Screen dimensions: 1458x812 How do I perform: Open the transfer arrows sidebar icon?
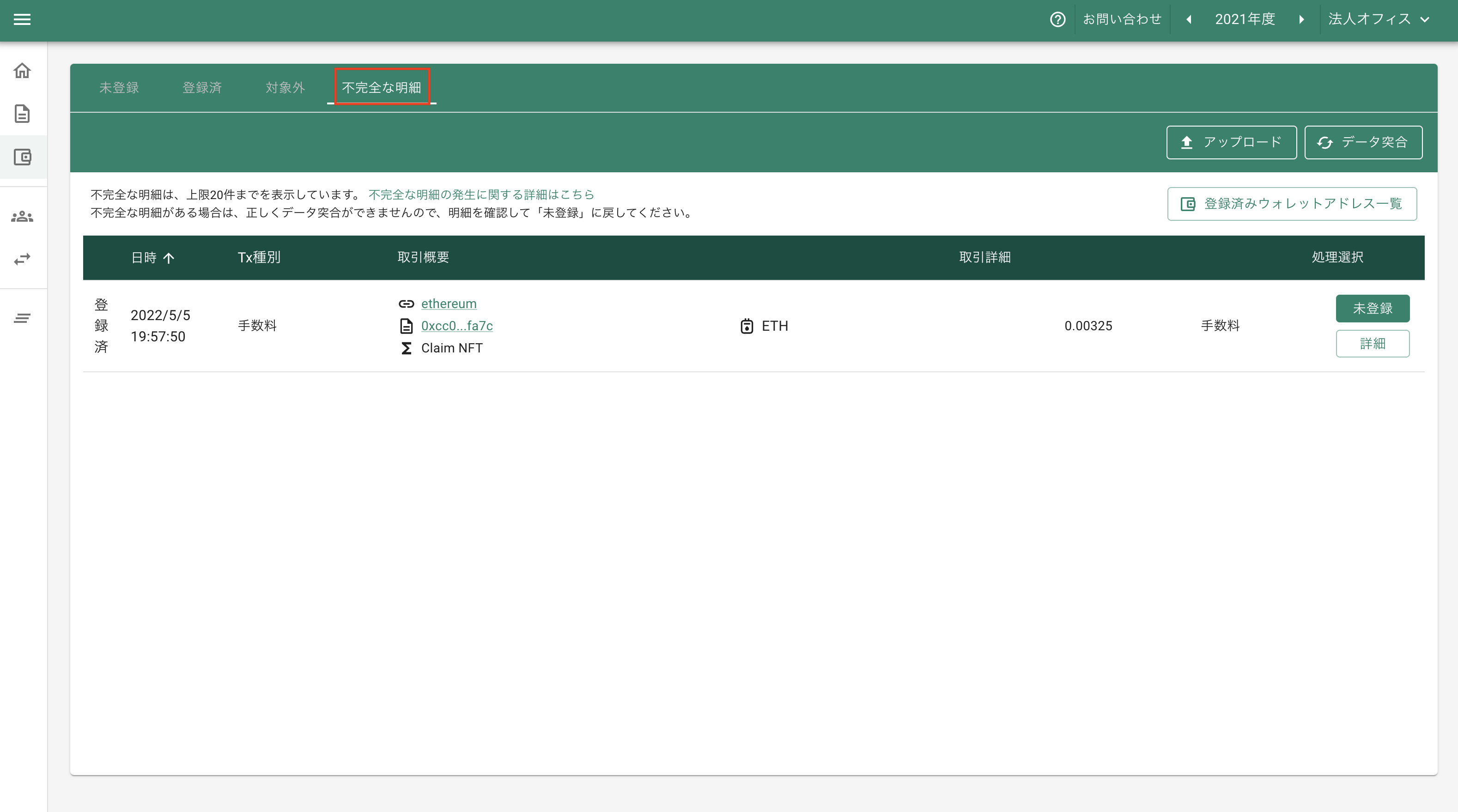click(22, 259)
